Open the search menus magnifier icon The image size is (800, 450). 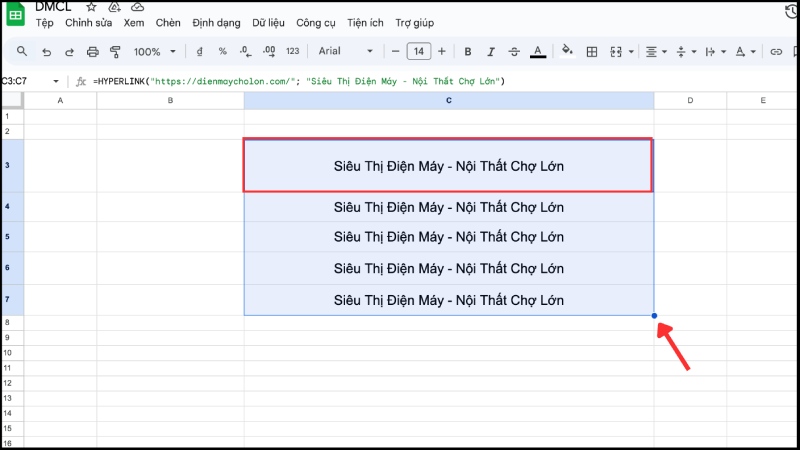pos(22,51)
